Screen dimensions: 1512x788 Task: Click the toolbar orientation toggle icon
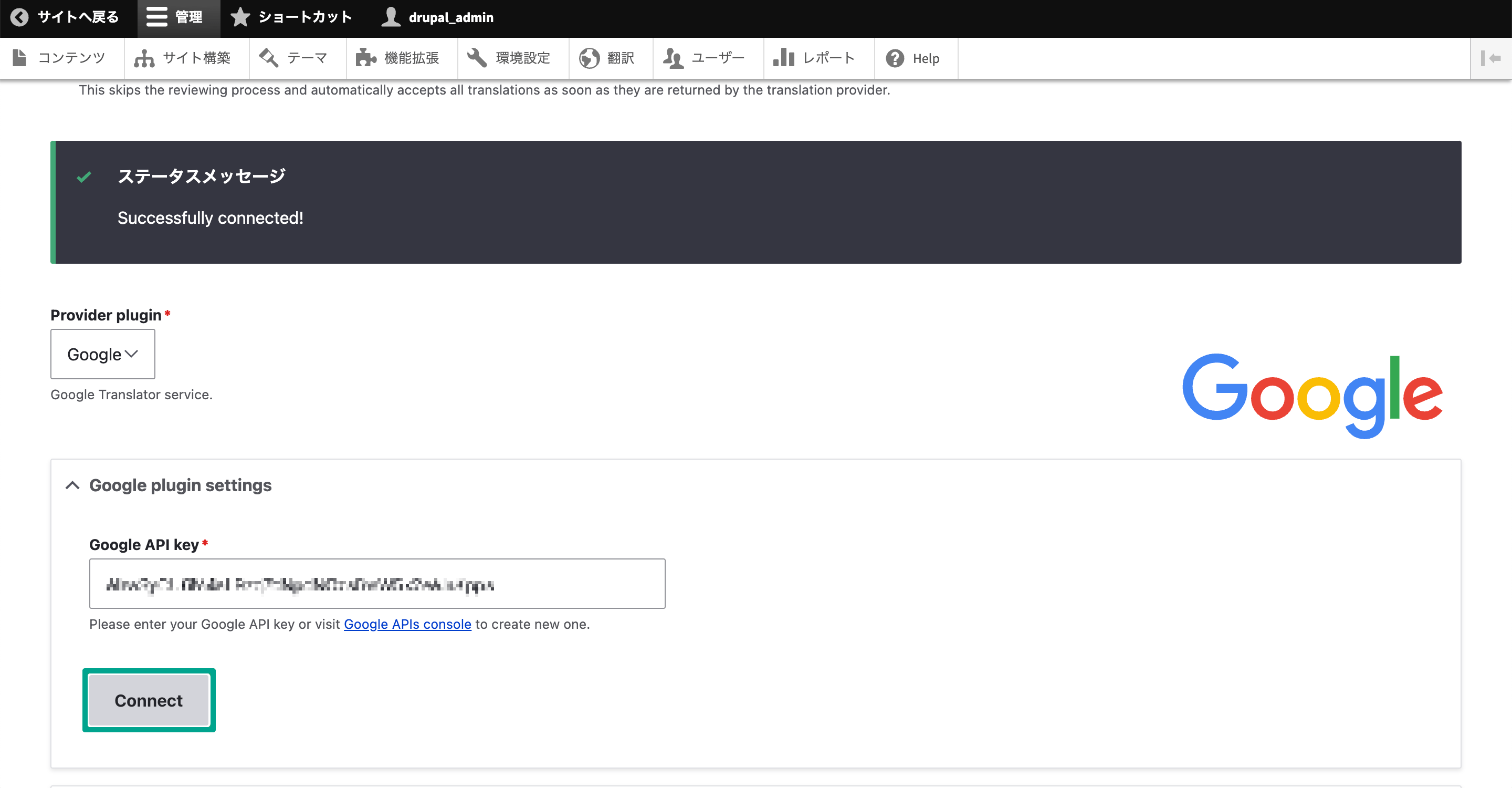coord(1491,58)
